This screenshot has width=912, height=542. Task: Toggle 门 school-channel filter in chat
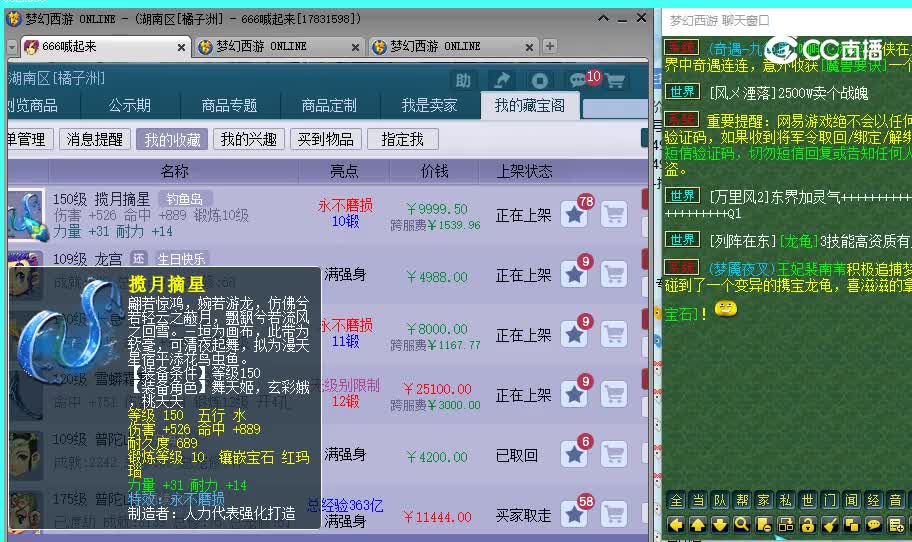(830, 500)
